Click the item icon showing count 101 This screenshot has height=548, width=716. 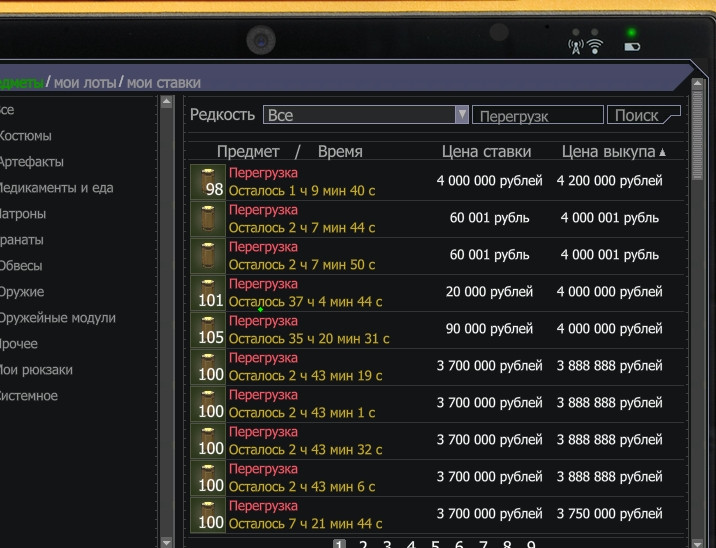tap(208, 293)
